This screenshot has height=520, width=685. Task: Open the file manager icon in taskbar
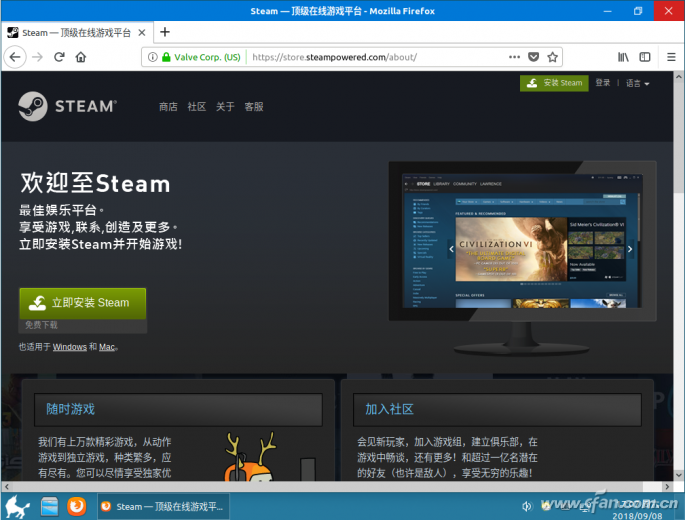pos(49,506)
